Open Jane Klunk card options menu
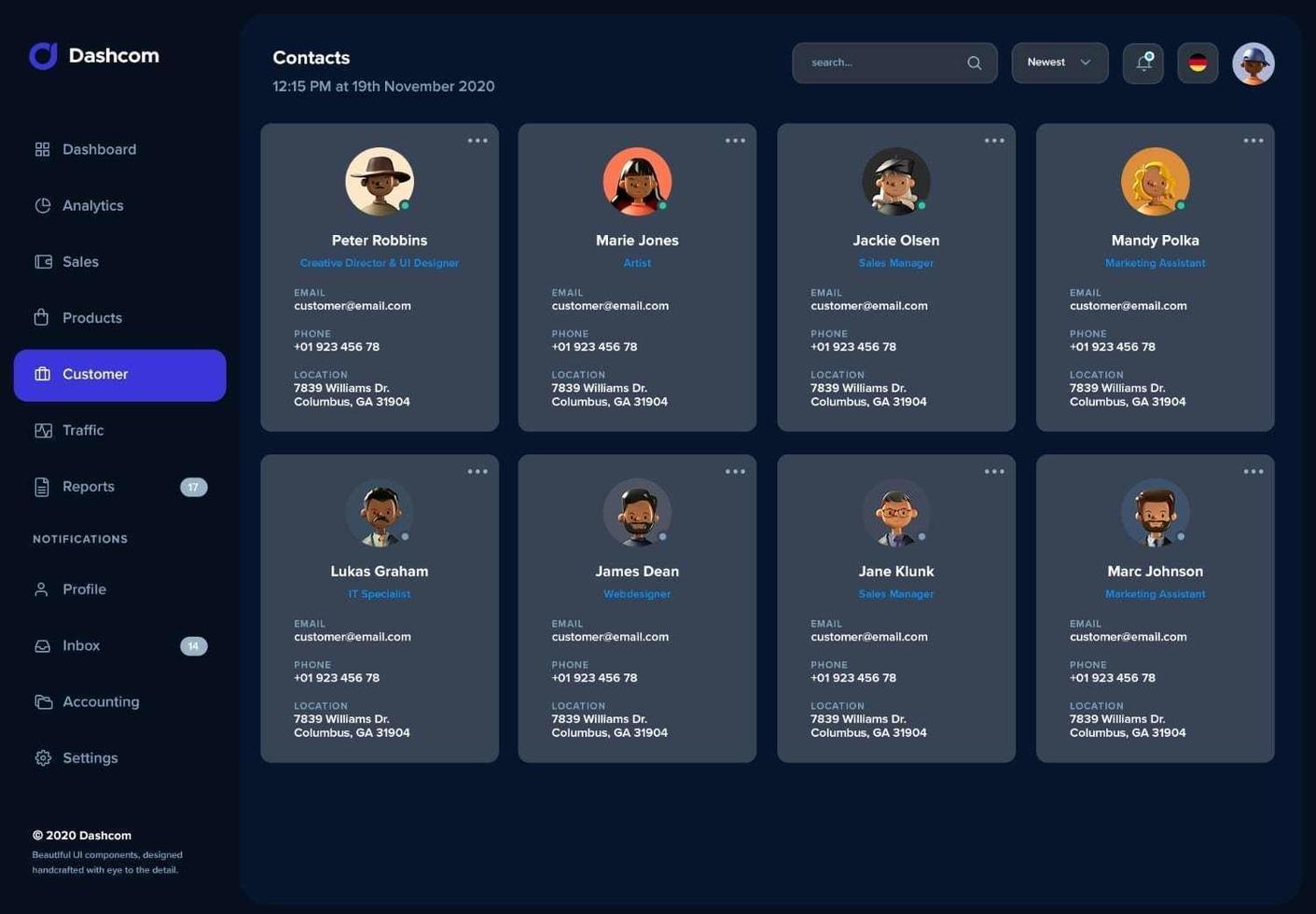 pyautogui.click(x=994, y=472)
